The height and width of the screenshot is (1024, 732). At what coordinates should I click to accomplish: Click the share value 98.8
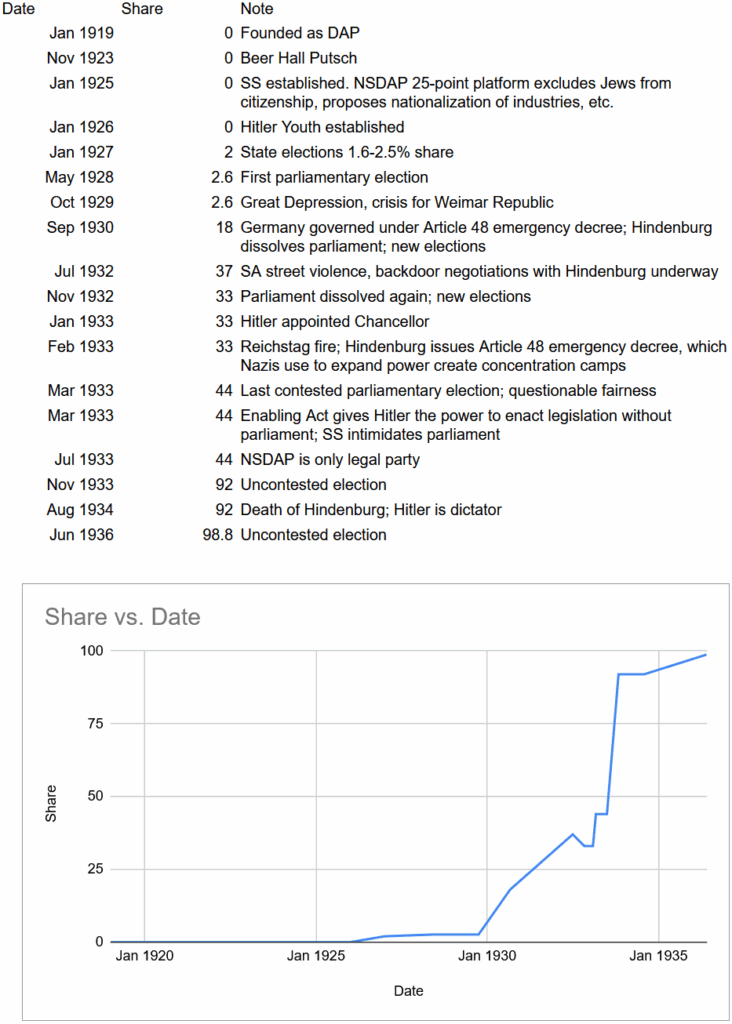217,535
